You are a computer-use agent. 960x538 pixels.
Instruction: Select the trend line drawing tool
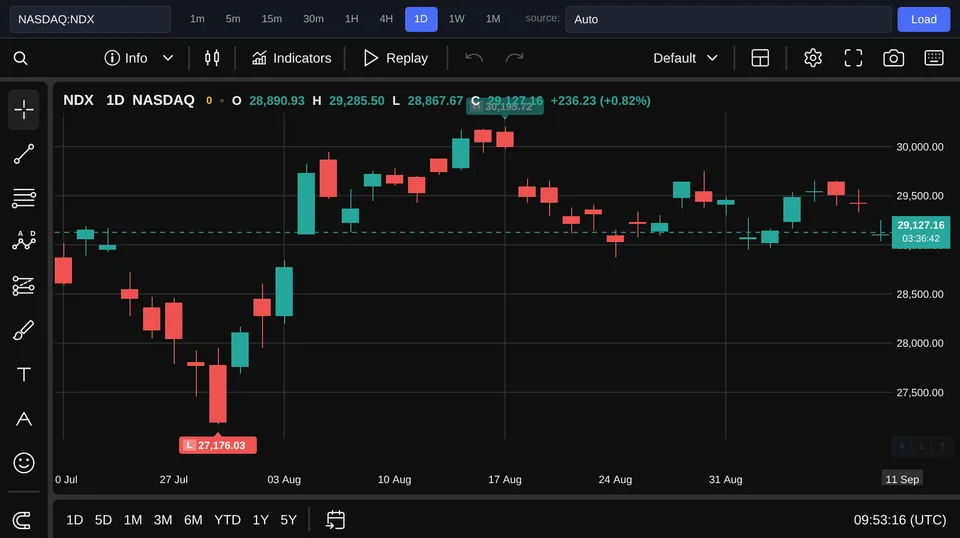pos(24,154)
